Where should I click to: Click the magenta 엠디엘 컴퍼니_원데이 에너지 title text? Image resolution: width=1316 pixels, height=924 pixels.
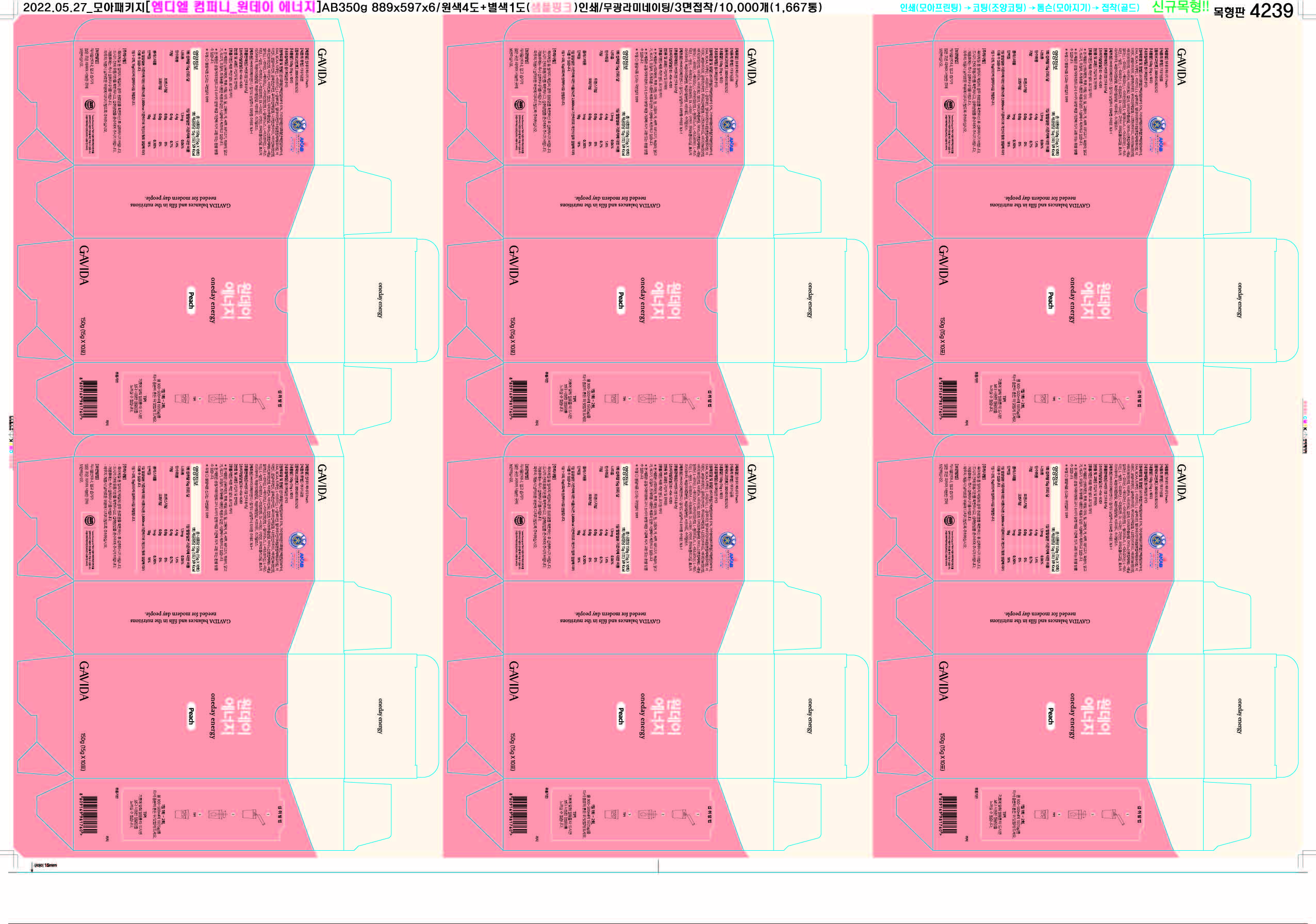coord(233,7)
